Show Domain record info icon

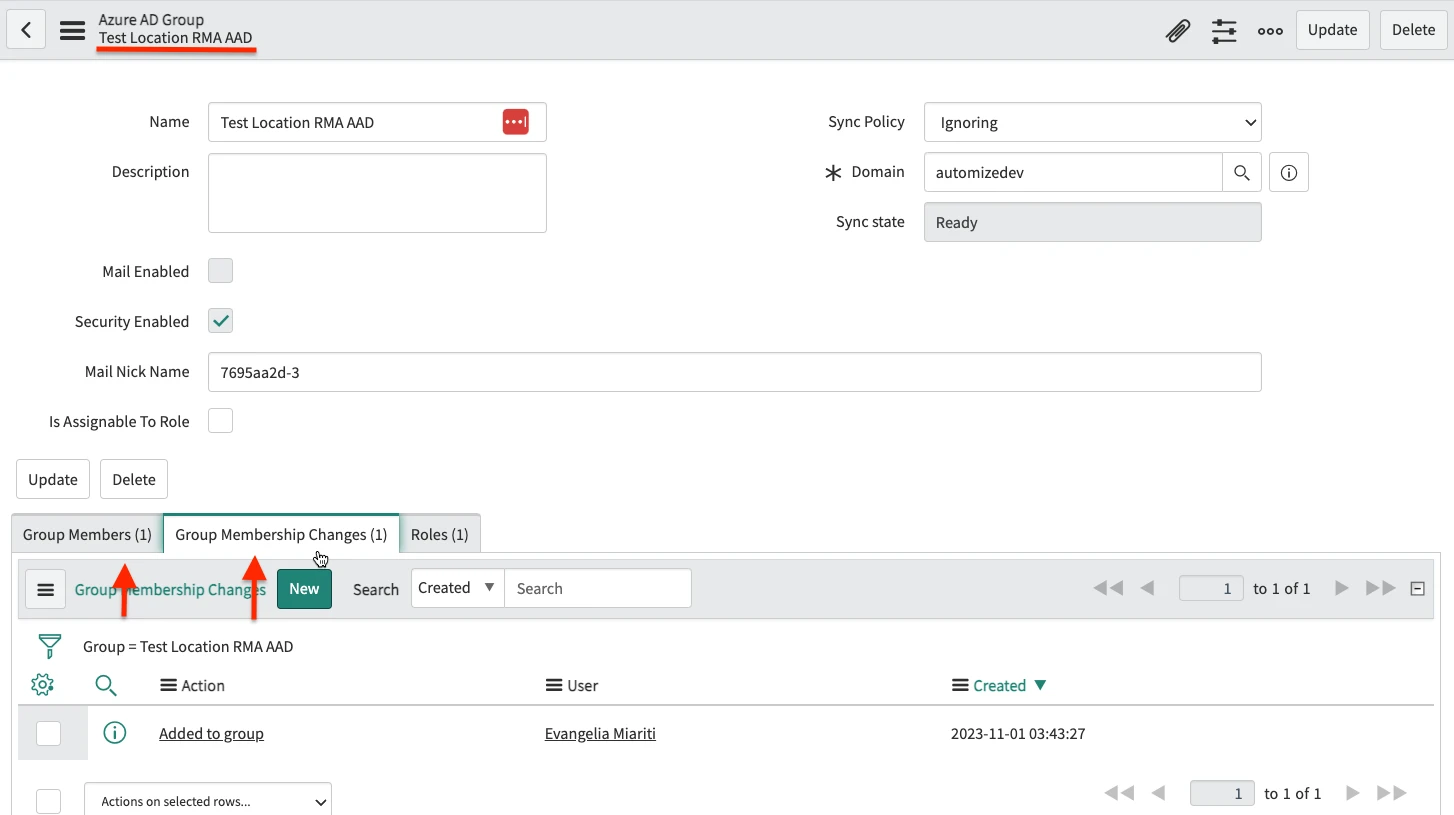coord(1288,172)
